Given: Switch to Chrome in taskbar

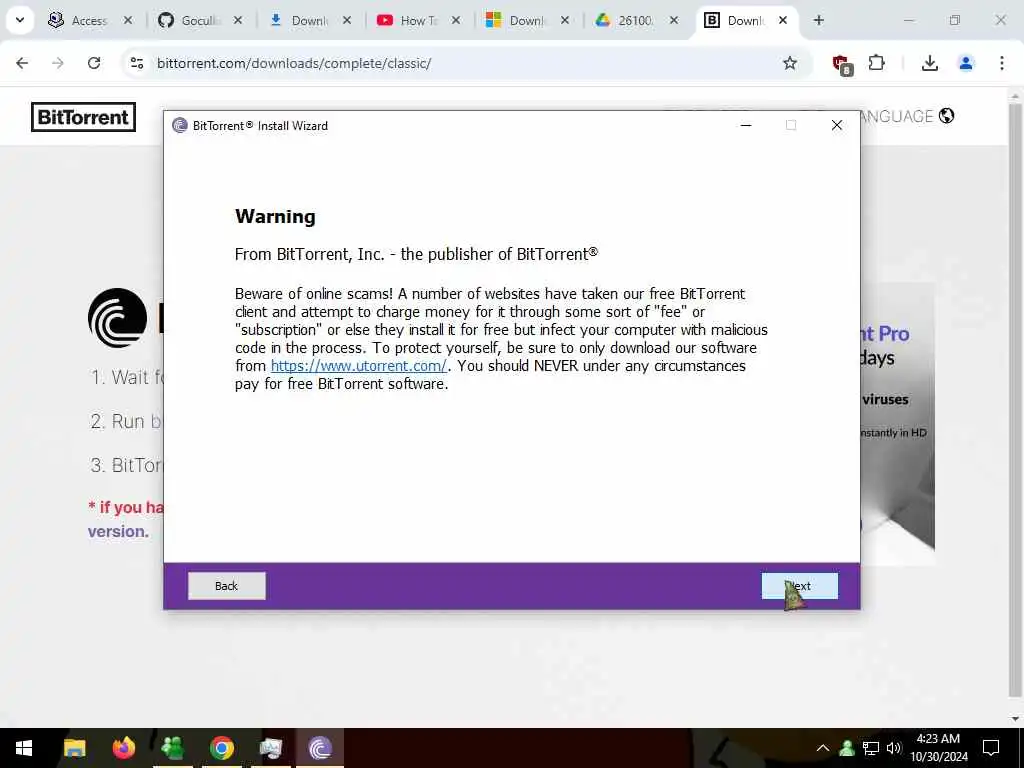Looking at the screenshot, I should (222, 748).
